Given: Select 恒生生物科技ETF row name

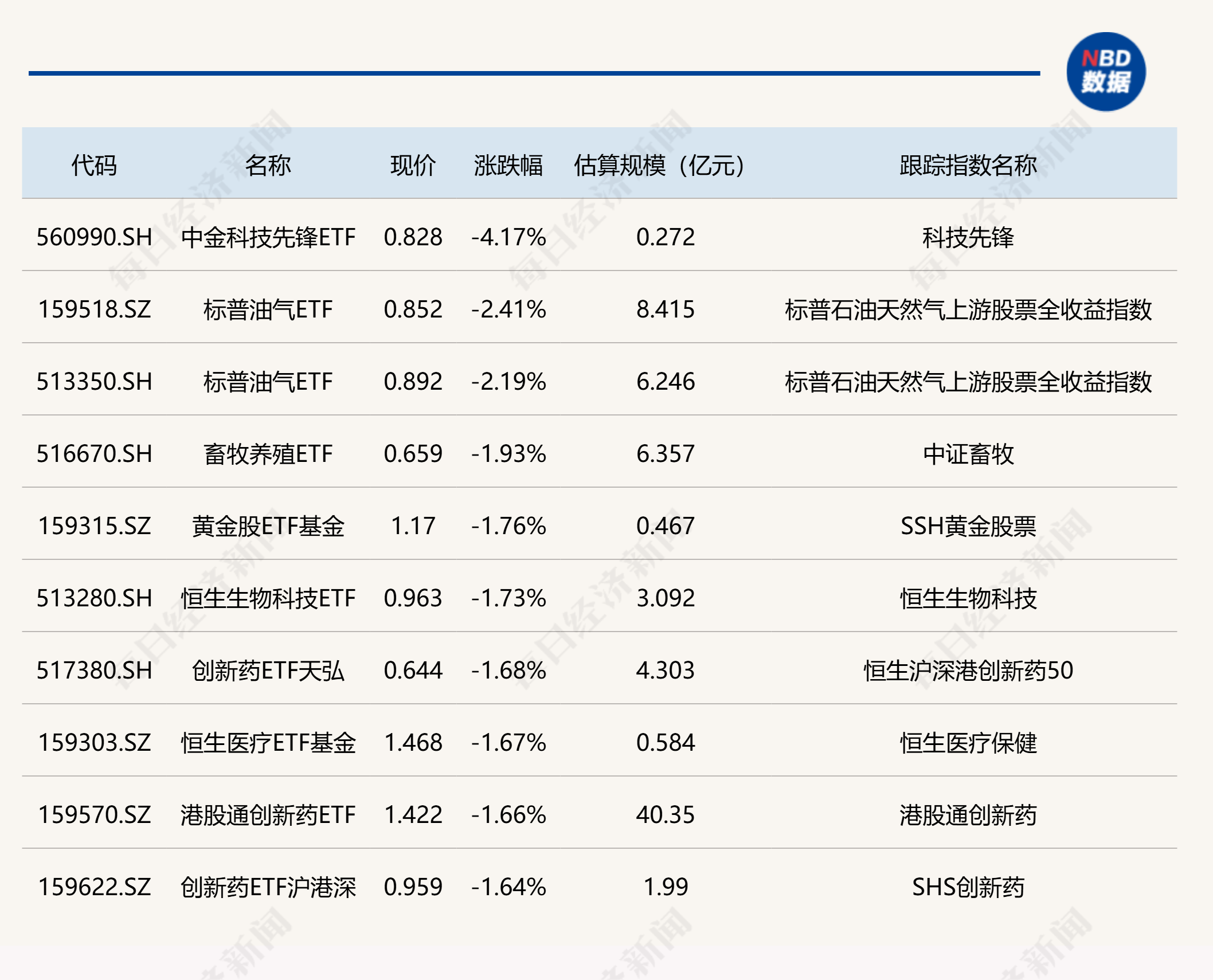Looking at the screenshot, I should [268, 598].
